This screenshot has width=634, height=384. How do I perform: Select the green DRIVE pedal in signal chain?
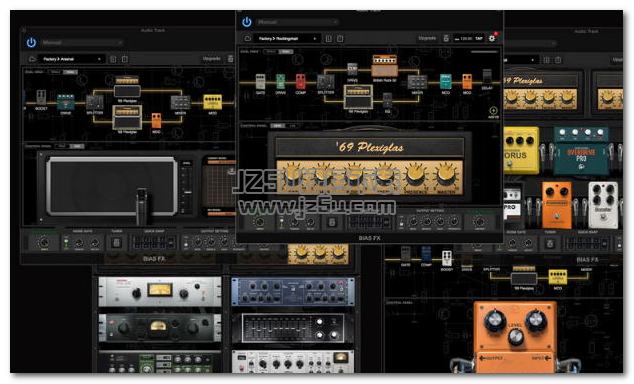pos(281,82)
